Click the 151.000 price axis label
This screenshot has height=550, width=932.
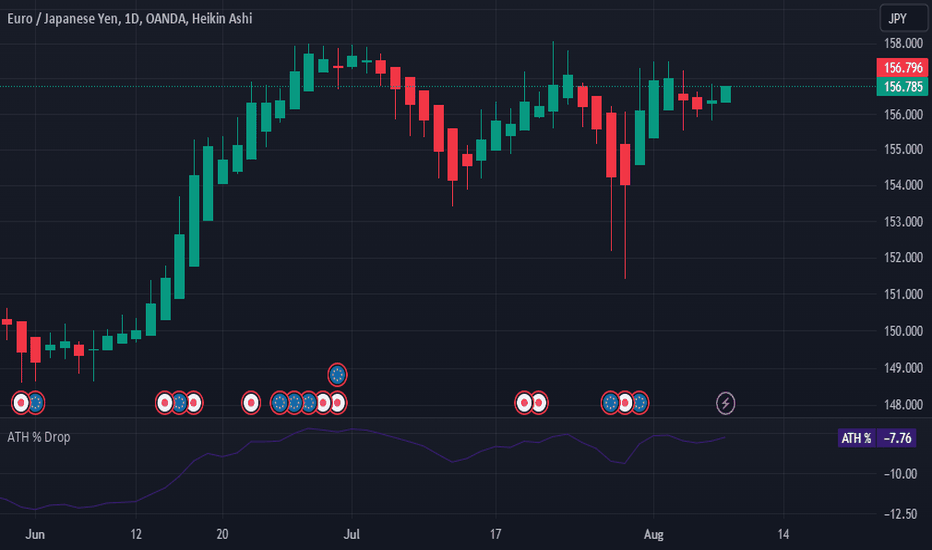pyautogui.click(x=903, y=294)
